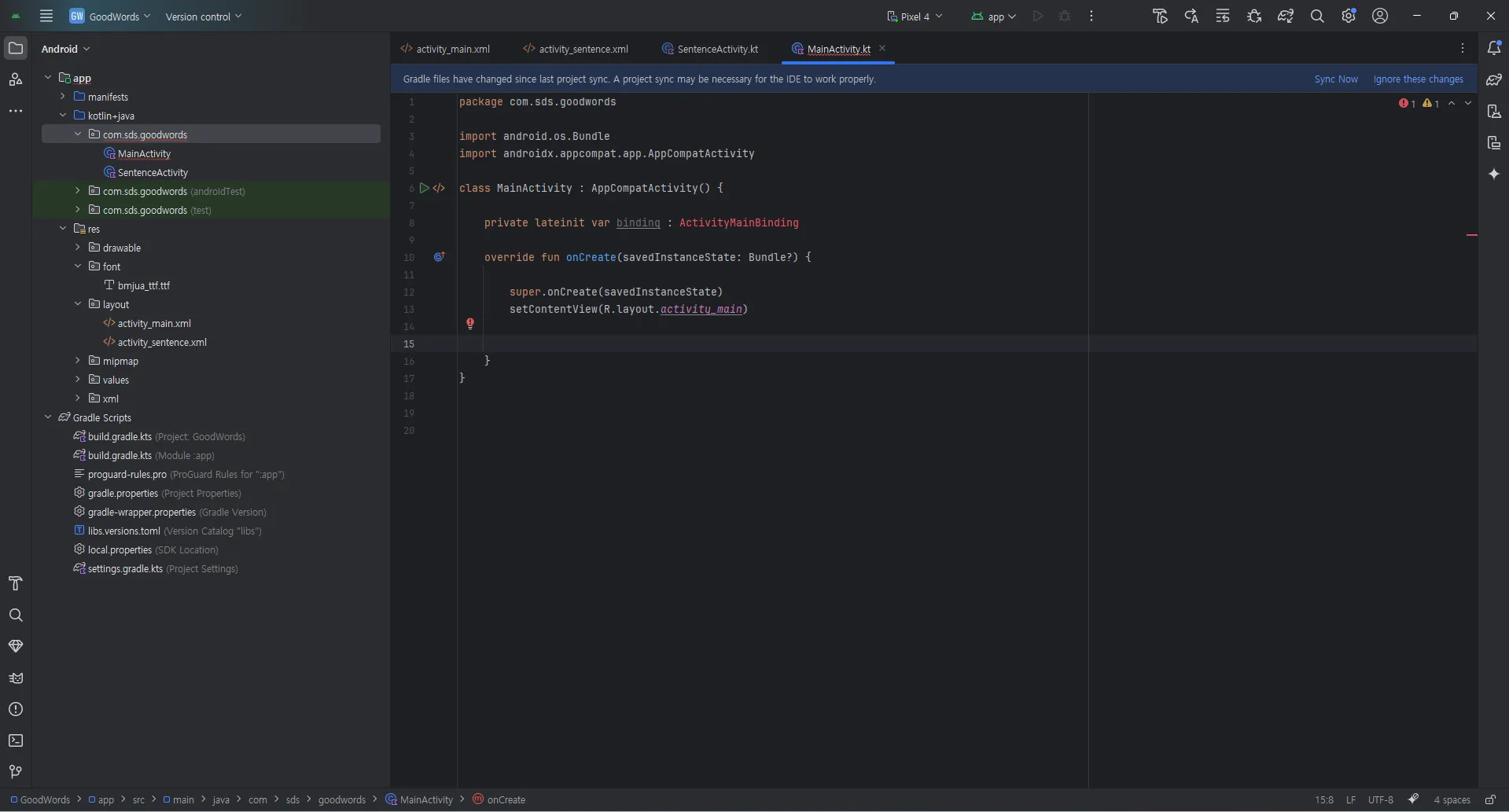This screenshot has height=812, width=1509.
Task: Click the 15:8 cursor position indicator
Action: [1323, 799]
